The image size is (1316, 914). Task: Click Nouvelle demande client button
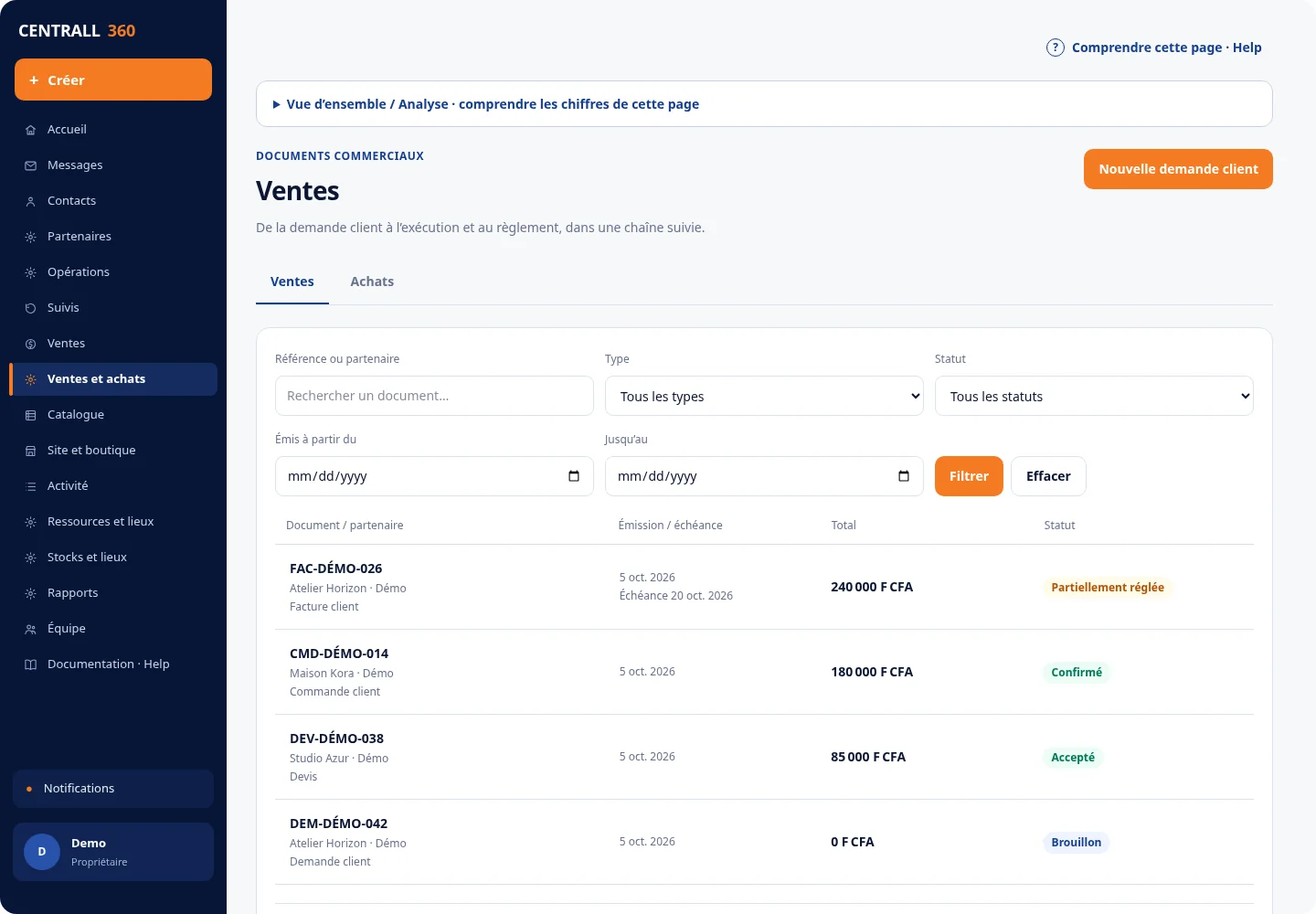[1178, 169]
